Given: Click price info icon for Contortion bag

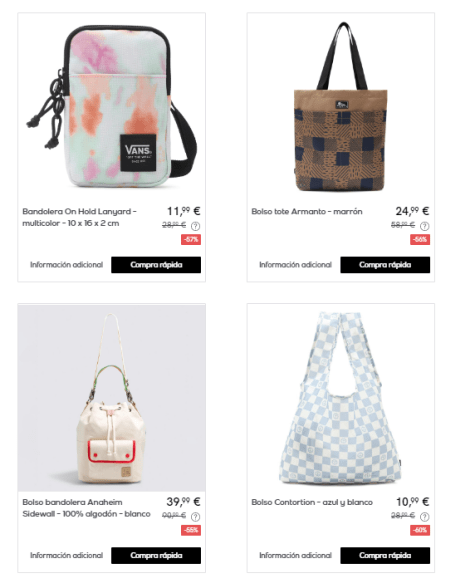Looking at the screenshot, I should click(424, 517).
